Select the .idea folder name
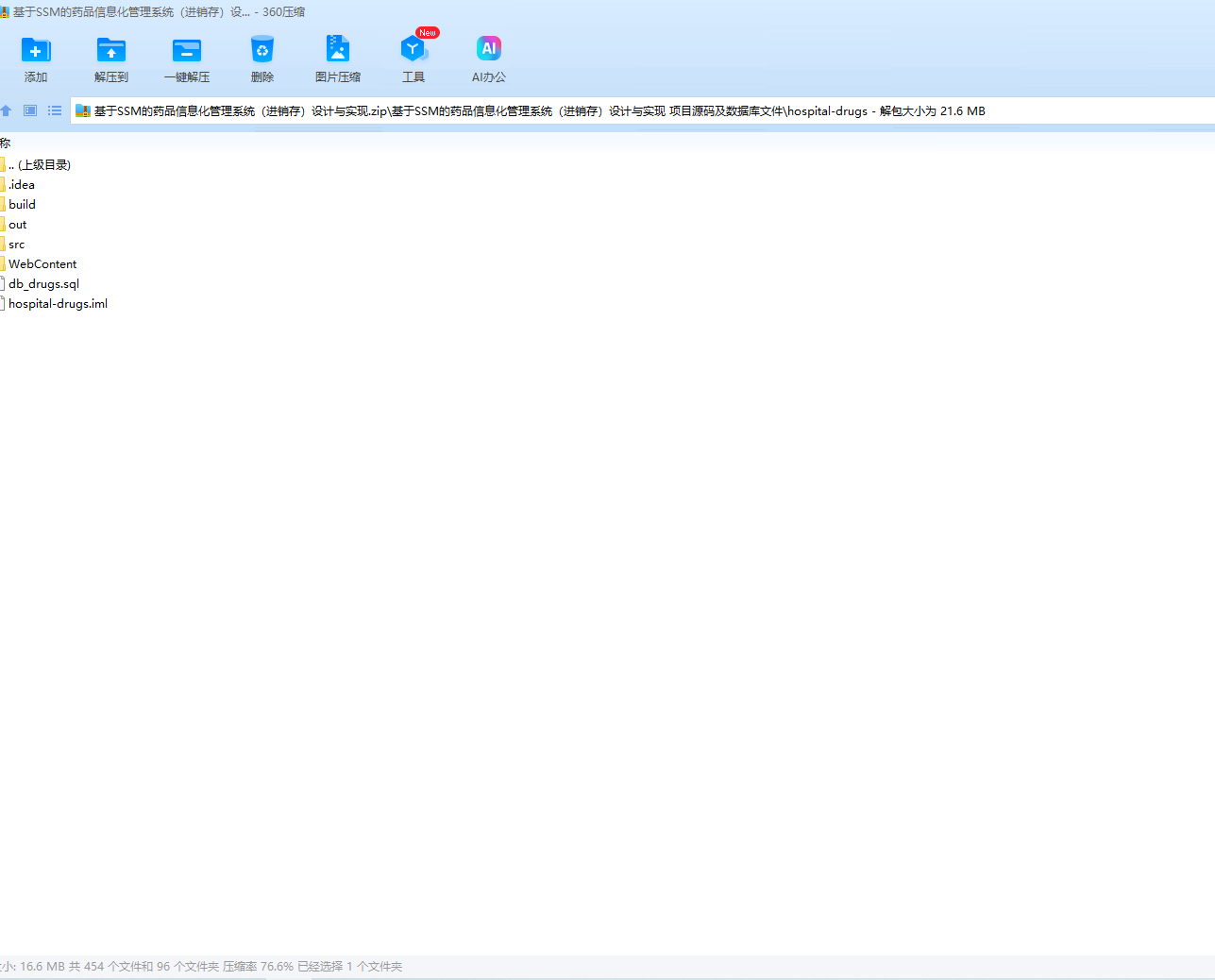Screen dimensions: 1215x980 [x=22, y=184]
